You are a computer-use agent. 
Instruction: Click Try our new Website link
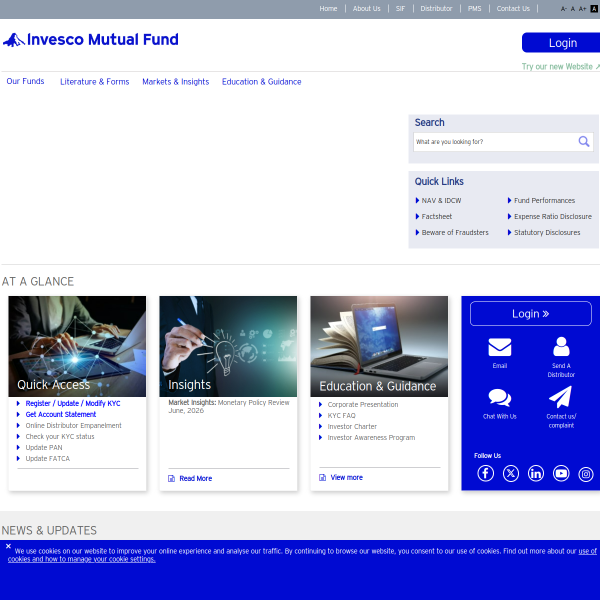[x=561, y=67]
